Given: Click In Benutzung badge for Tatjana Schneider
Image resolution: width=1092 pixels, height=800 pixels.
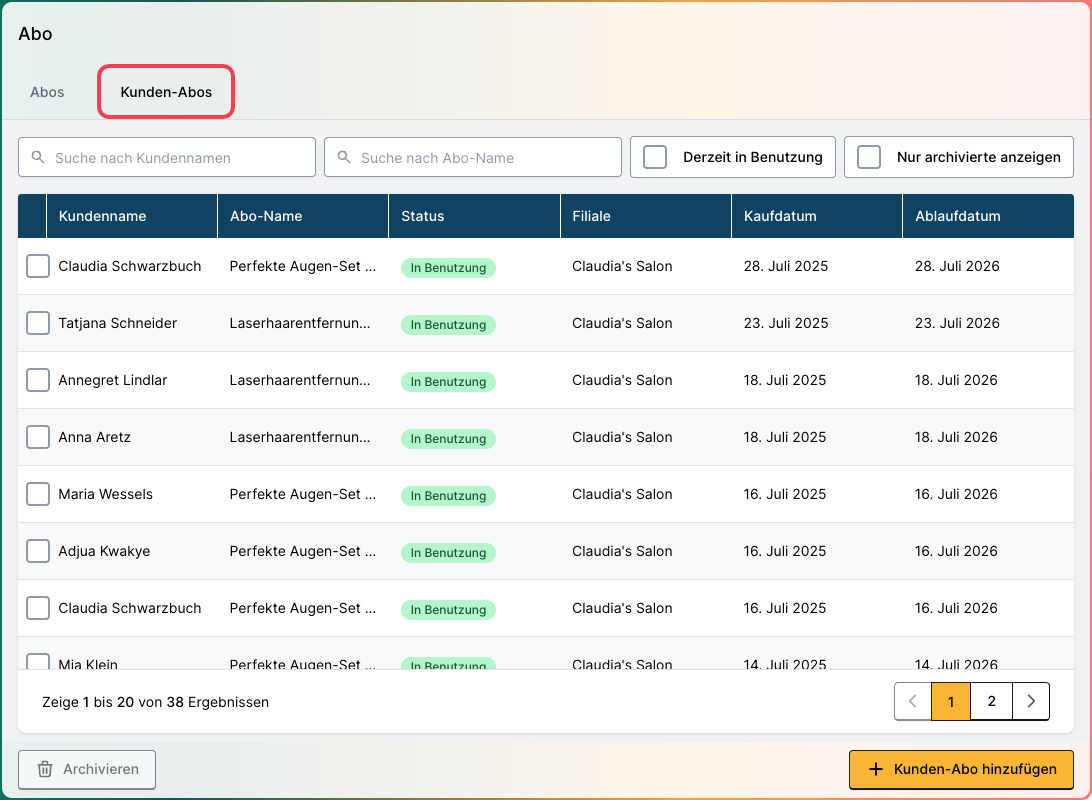Looking at the screenshot, I should [448, 324].
